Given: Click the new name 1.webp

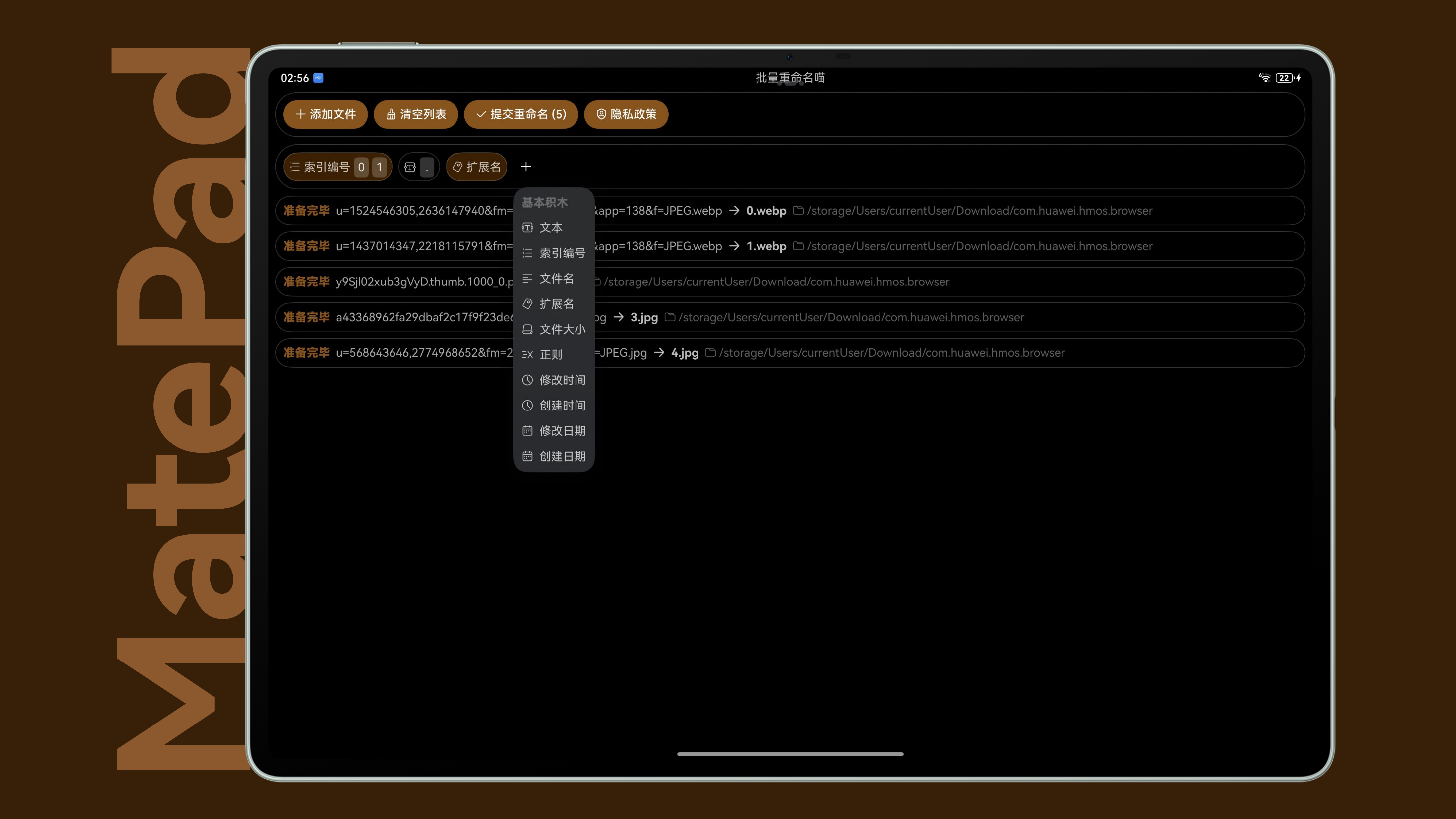Looking at the screenshot, I should pyautogui.click(x=766, y=246).
